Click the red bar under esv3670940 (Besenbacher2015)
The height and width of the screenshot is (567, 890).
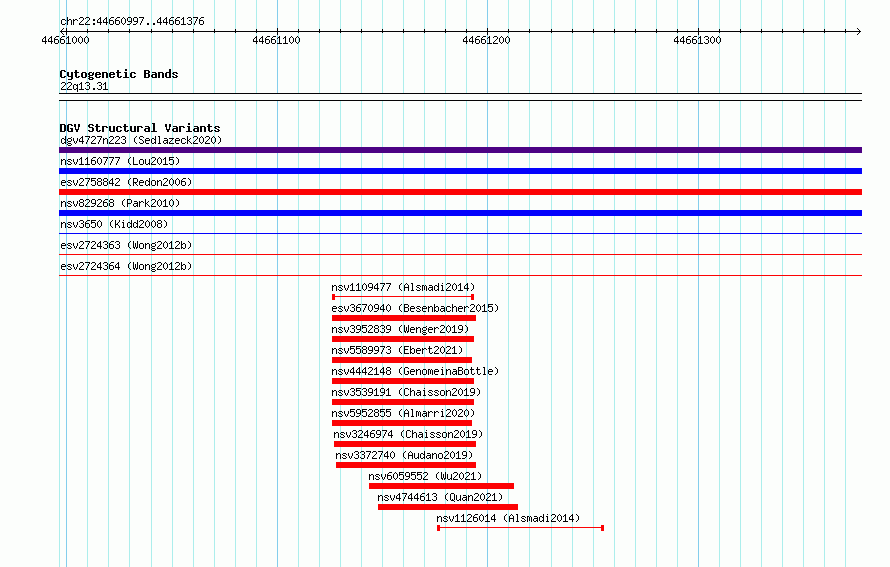pos(404,318)
